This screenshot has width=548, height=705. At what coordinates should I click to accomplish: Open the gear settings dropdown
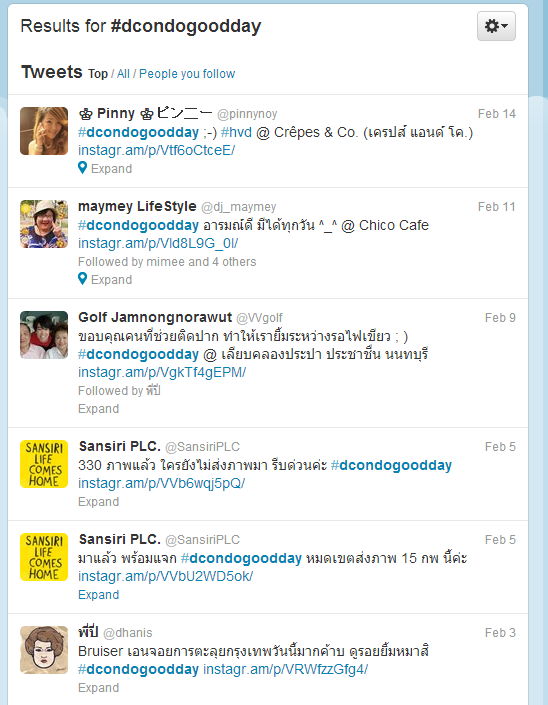point(496,26)
